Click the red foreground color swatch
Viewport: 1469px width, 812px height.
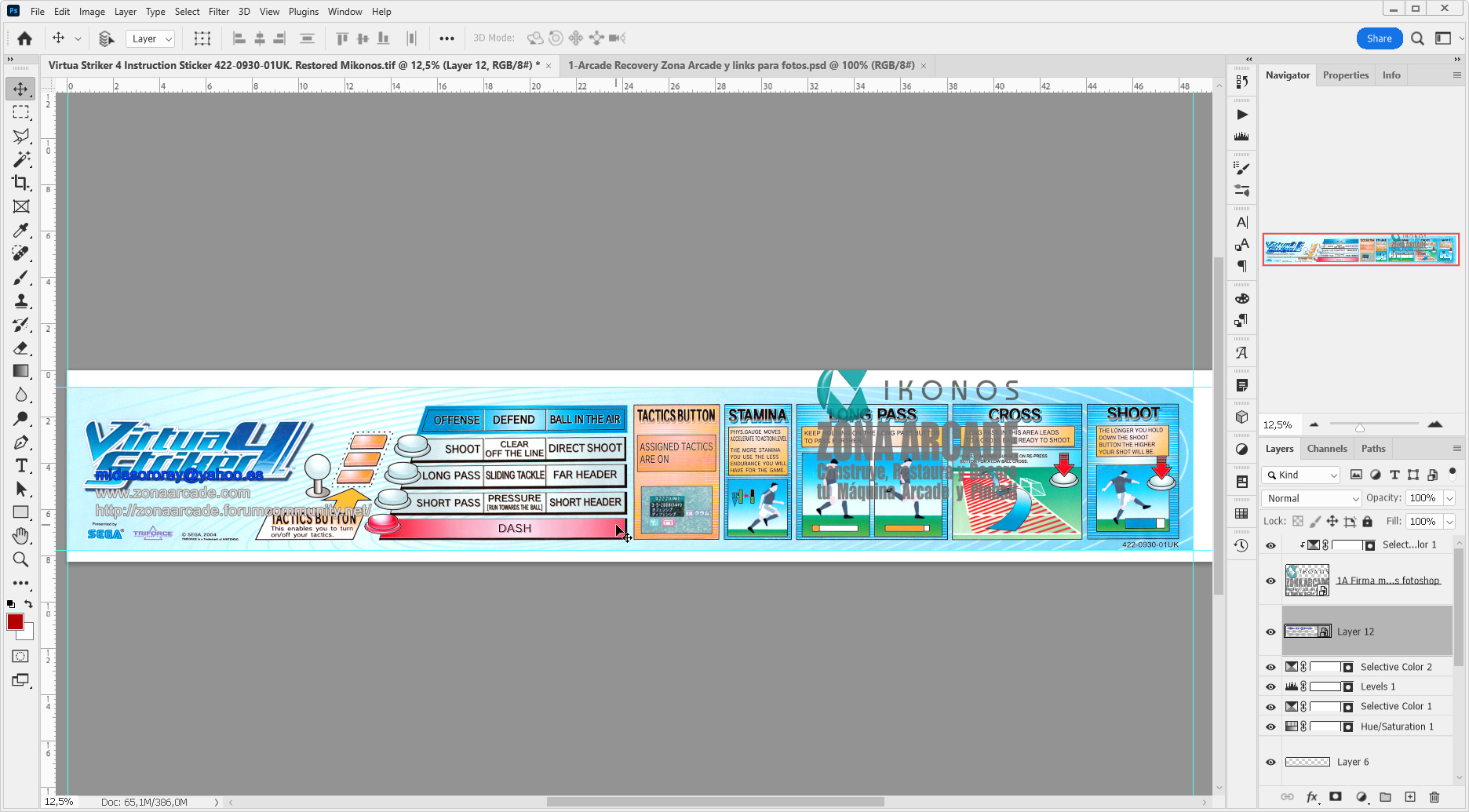point(15,622)
